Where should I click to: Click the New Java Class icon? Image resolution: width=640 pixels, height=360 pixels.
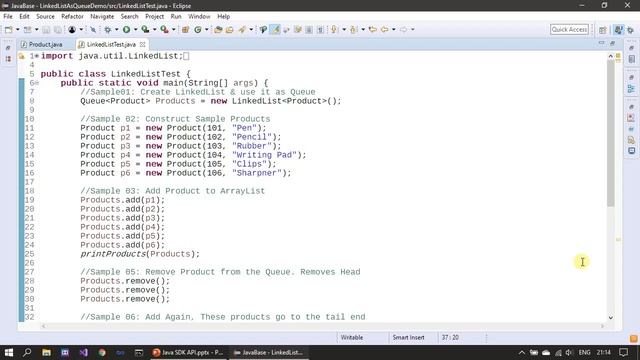point(198,29)
